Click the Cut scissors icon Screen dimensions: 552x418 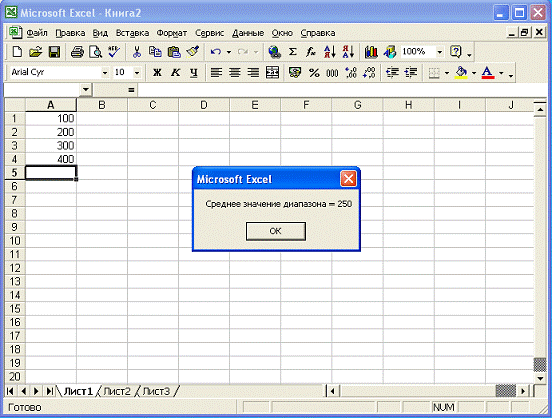pos(137,52)
